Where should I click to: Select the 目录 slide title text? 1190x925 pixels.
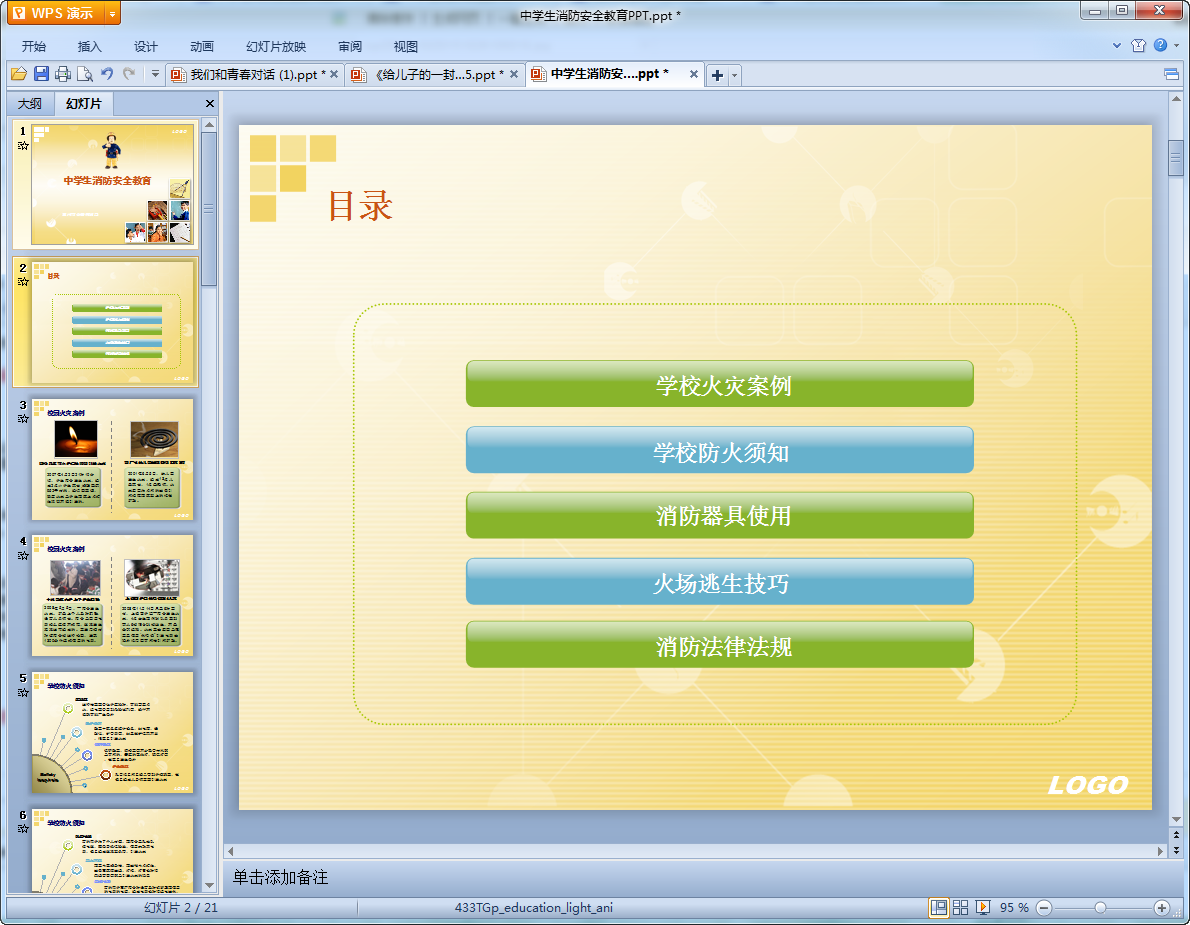[360, 206]
